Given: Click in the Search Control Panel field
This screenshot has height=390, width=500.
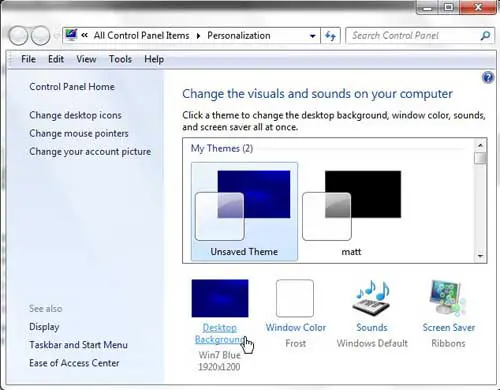Looking at the screenshot, I should coord(413,36).
